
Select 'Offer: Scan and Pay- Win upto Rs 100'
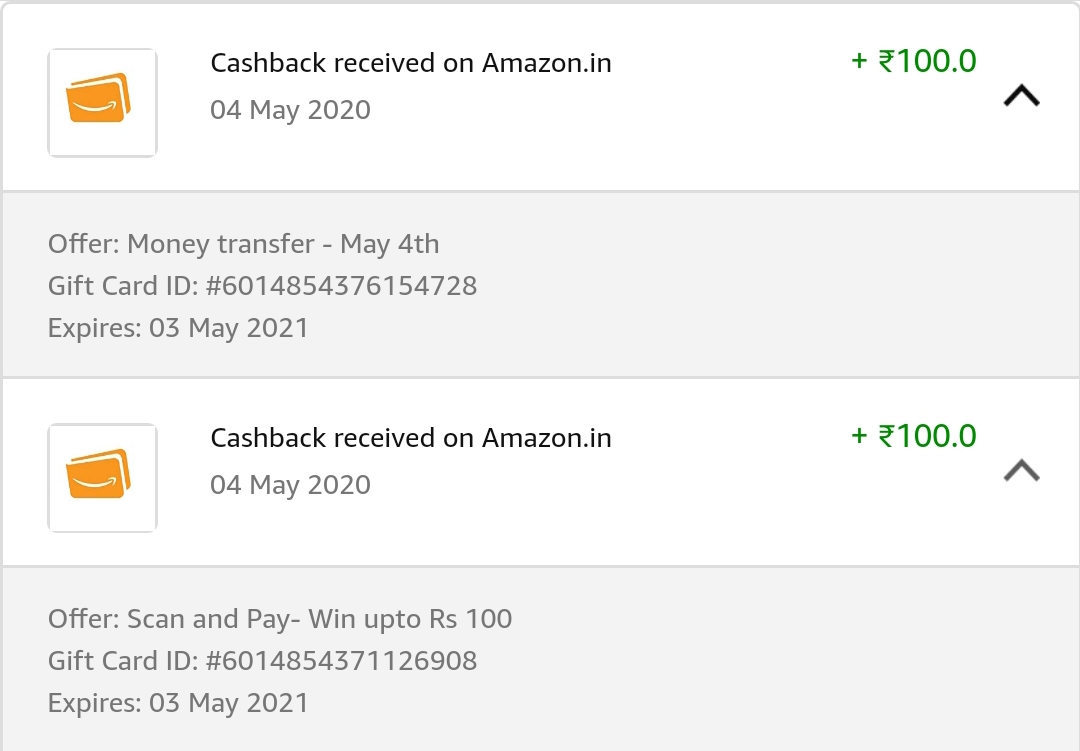coord(280,619)
